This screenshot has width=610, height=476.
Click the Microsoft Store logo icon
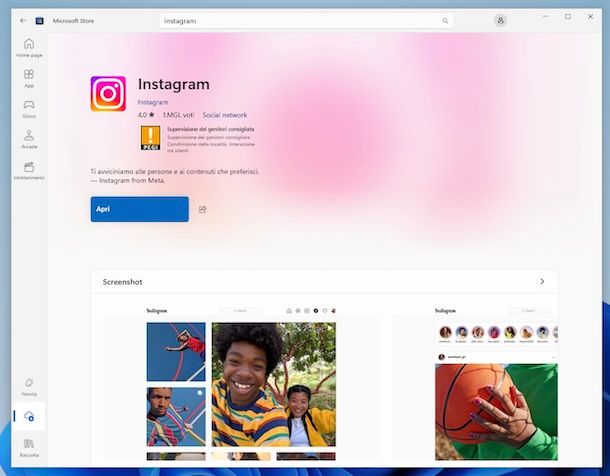coord(40,21)
